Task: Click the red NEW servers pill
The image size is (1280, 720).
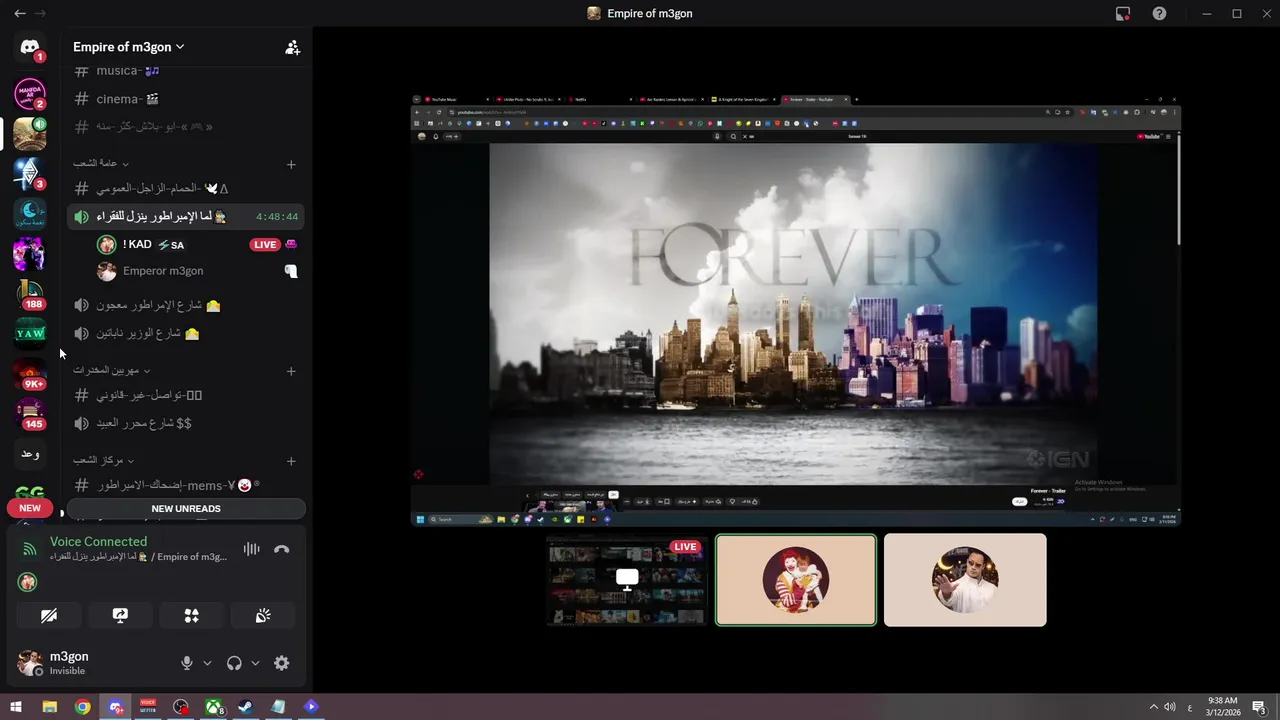Action: pos(30,508)
